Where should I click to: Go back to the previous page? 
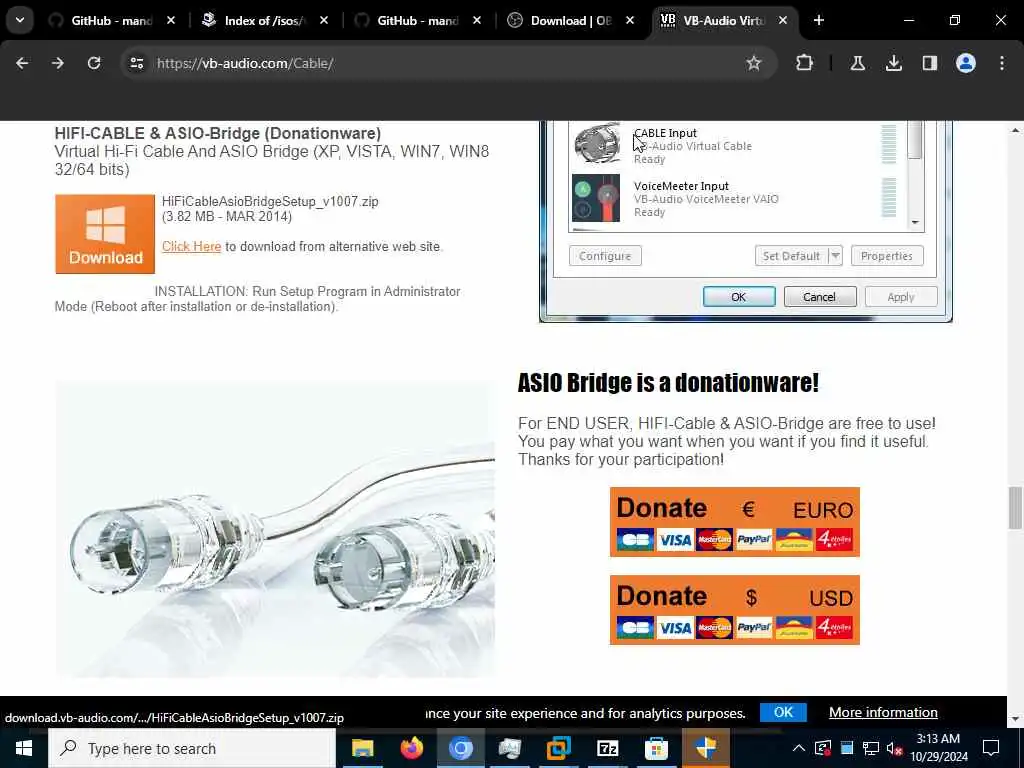[x=22, y=63]
